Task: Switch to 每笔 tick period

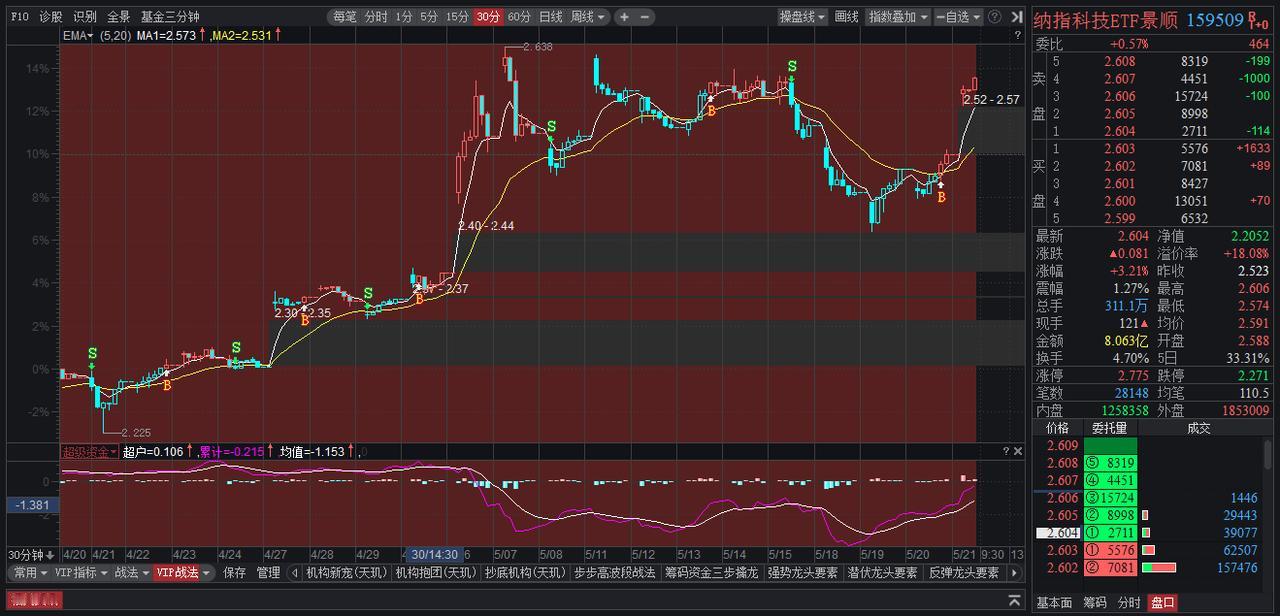Action: tap(344, 17)
